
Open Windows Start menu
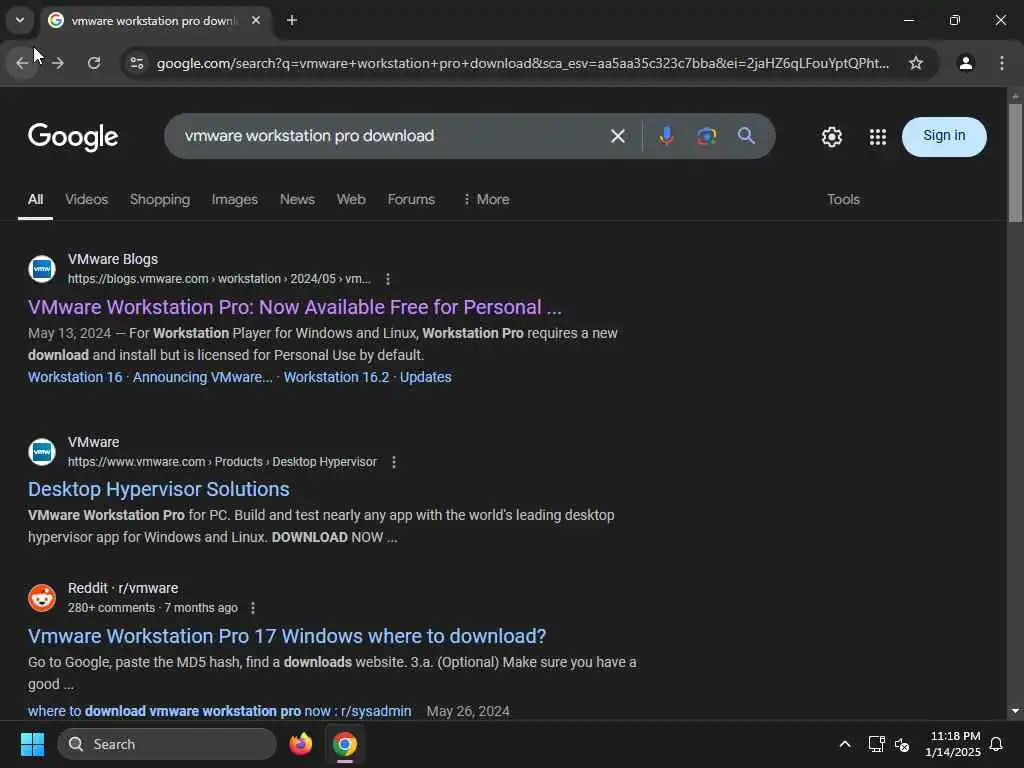(32, 744)
